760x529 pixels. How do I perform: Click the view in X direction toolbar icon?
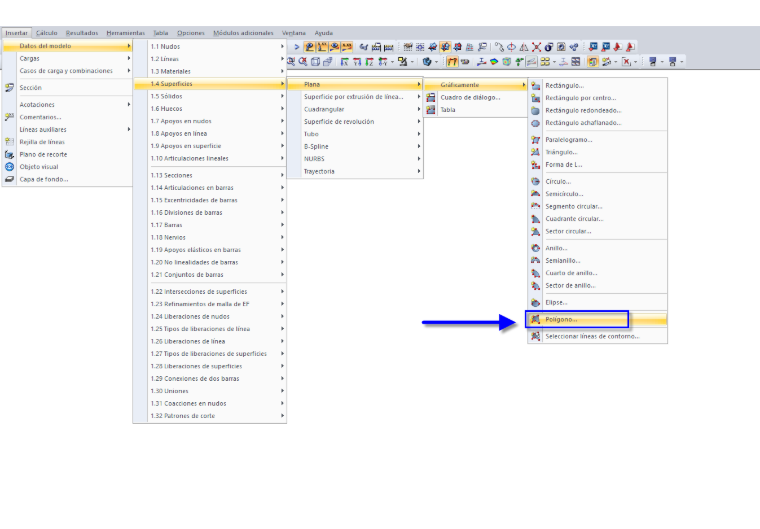[x=345, y=62]
